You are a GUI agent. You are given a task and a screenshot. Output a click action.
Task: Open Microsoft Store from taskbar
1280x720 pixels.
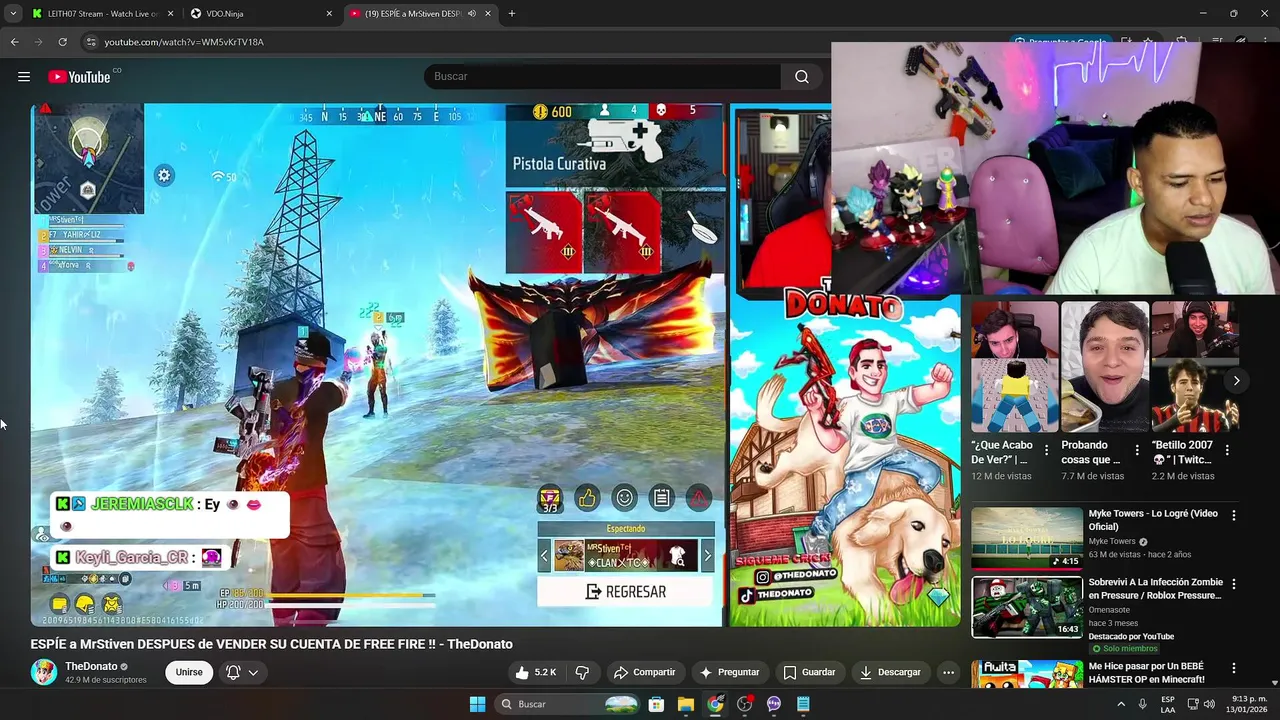click(657, 704)
